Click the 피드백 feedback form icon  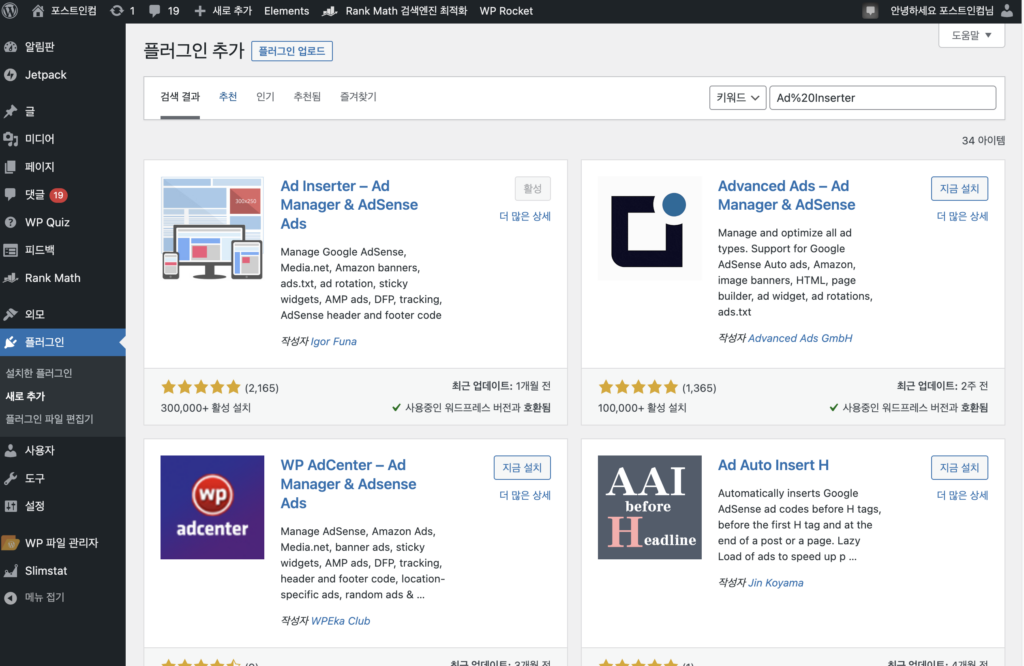point(10,250)
